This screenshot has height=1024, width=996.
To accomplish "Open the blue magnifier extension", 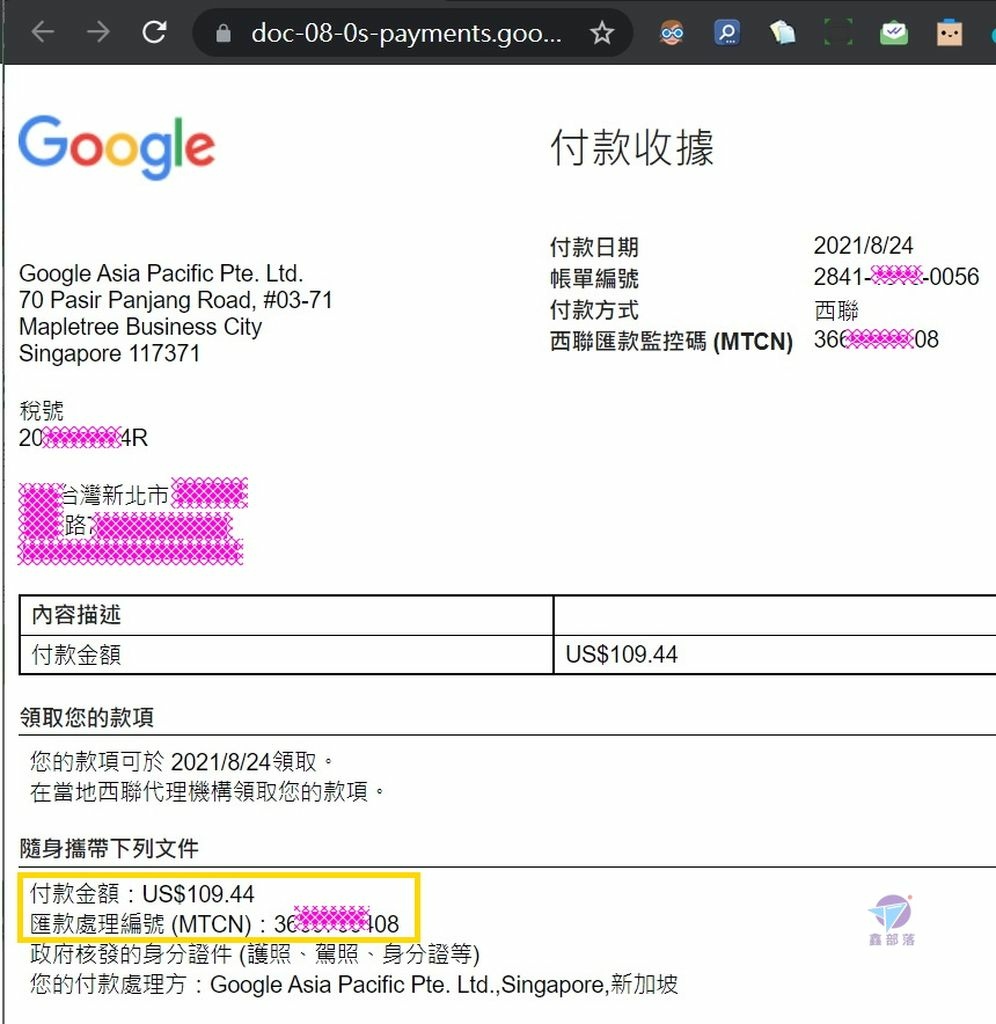I will pyautogui.click(x=727, y=32).
